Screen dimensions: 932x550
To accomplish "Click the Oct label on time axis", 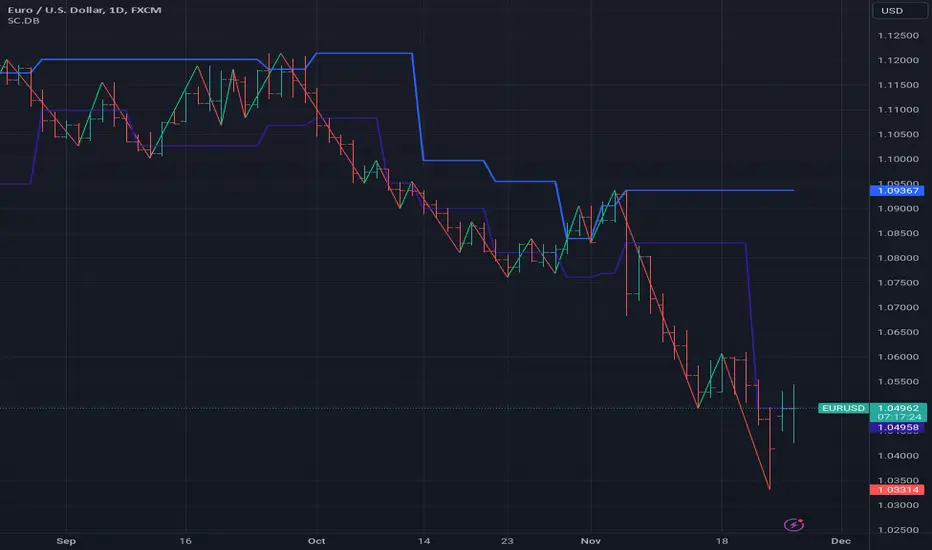I will [x=316, y=541].
